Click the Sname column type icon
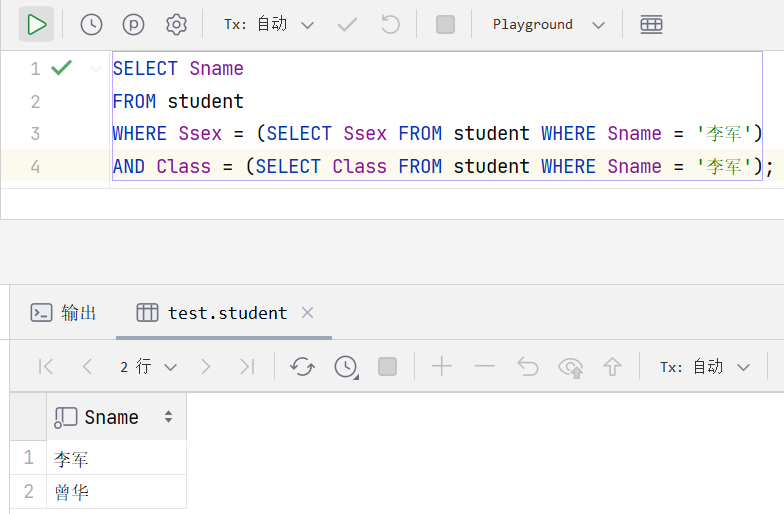 click(x=66, y=418)
